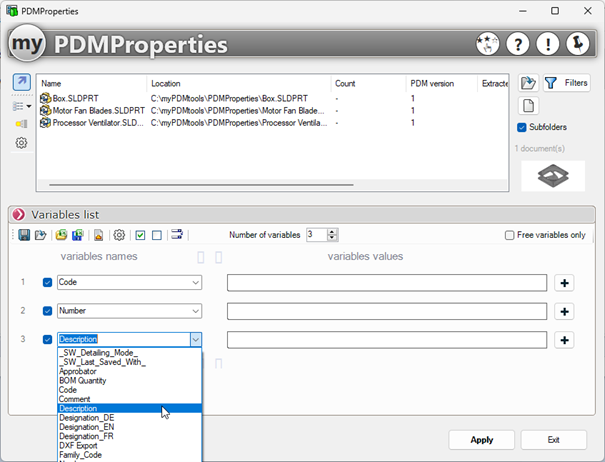Click plus button for Number value

564,311
